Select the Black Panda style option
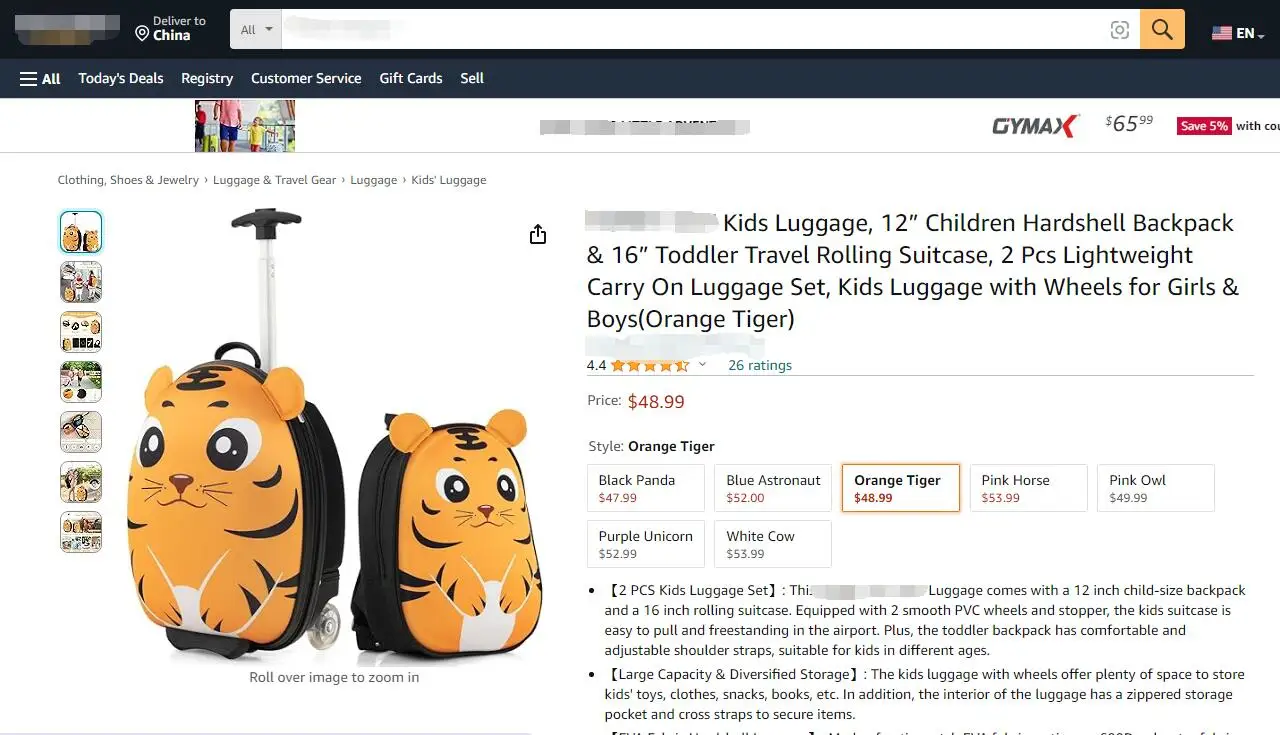1280x735 pixels. pos(645,488)
